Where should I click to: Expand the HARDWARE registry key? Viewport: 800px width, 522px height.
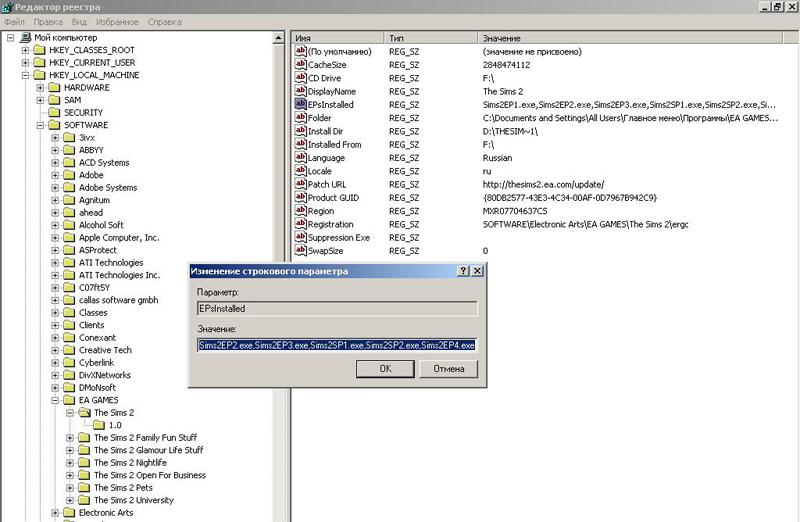pyautogui.click(x=41, y=87)
